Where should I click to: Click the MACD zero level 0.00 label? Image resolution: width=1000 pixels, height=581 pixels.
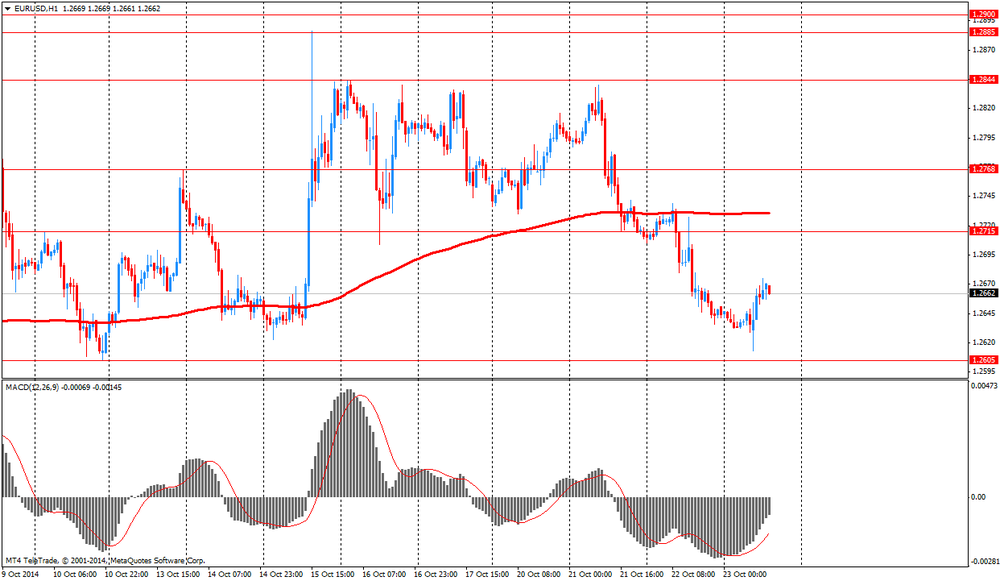(x=978, y=497)
